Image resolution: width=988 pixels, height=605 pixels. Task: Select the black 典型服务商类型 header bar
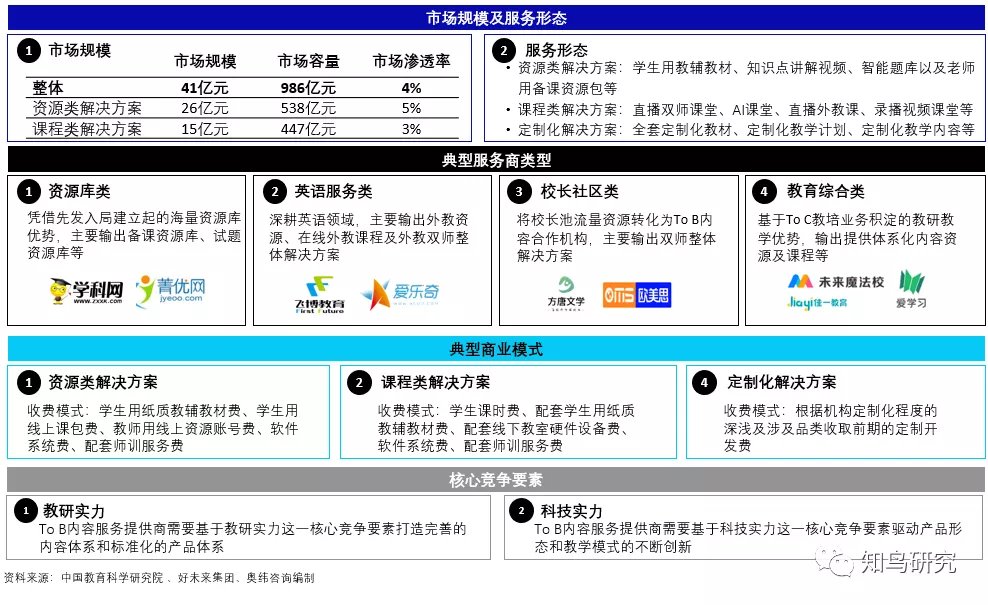496,160
